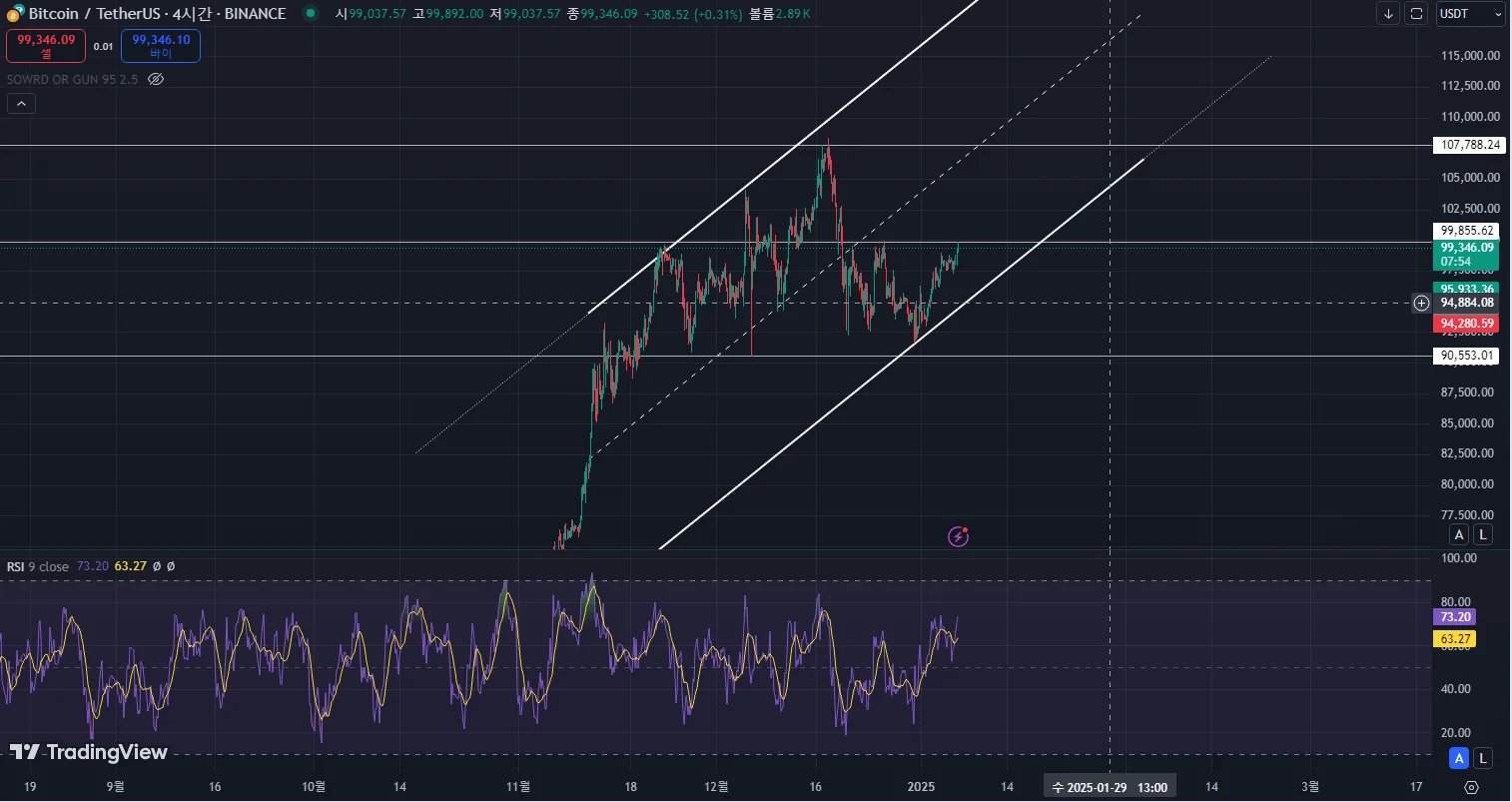Toggle log scale L on the price pane
Viewport: 1512px width, 802px height.
1483,534
